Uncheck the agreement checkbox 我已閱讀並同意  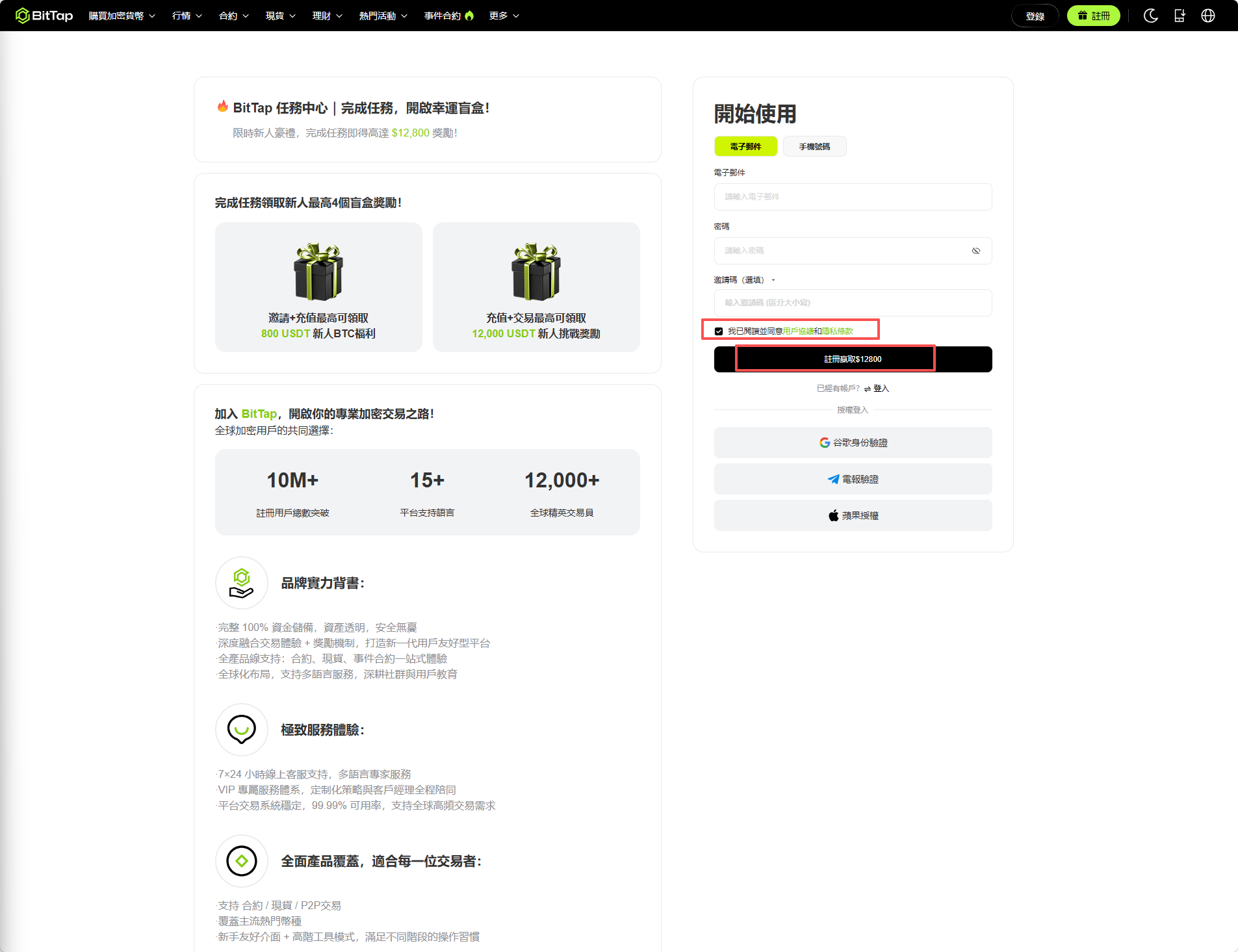[x=719, y=331]
